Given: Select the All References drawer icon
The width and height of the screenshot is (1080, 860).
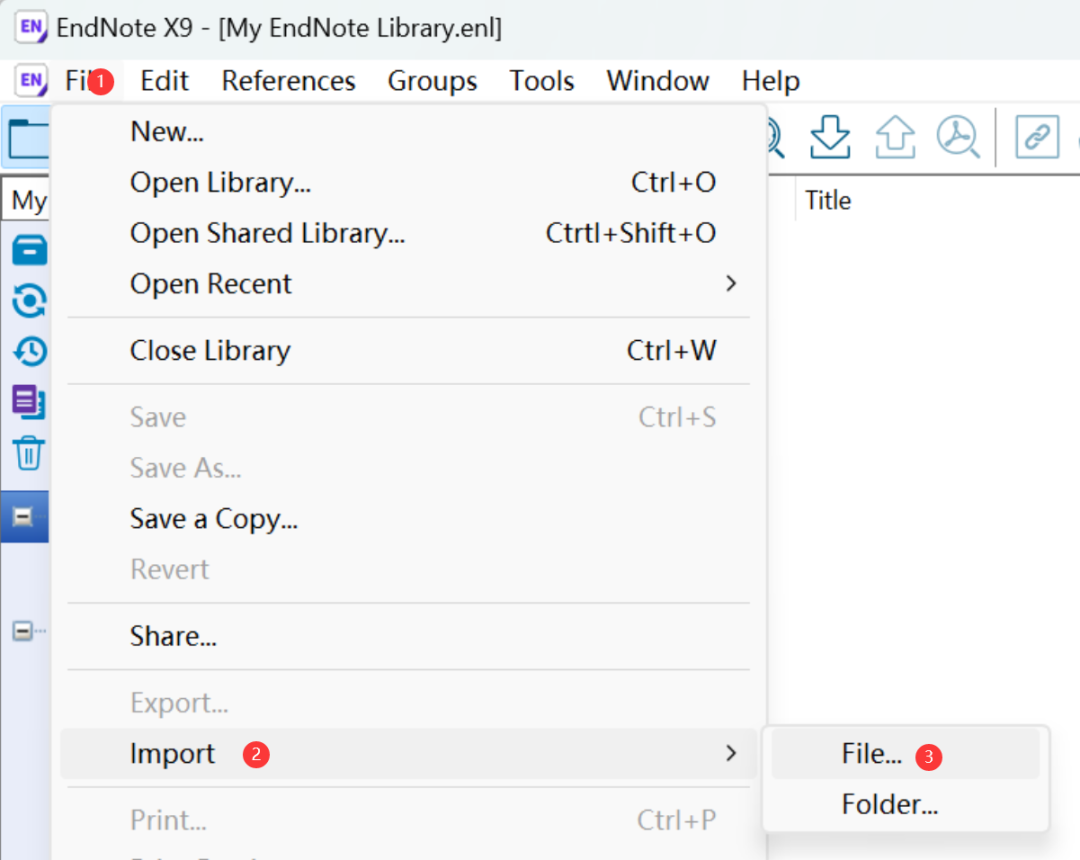Looking at the screenshot, I should [30, 250].
